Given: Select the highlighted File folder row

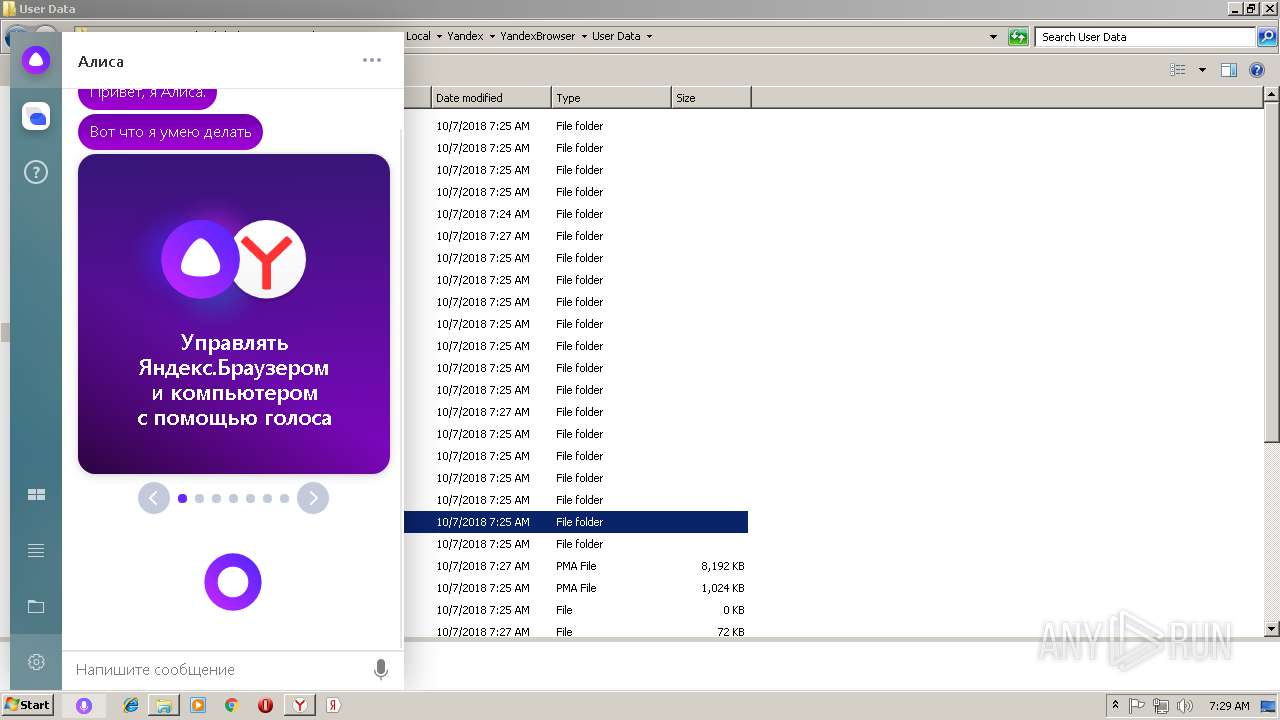Looking at the screenshot, I should click(576, 522).
